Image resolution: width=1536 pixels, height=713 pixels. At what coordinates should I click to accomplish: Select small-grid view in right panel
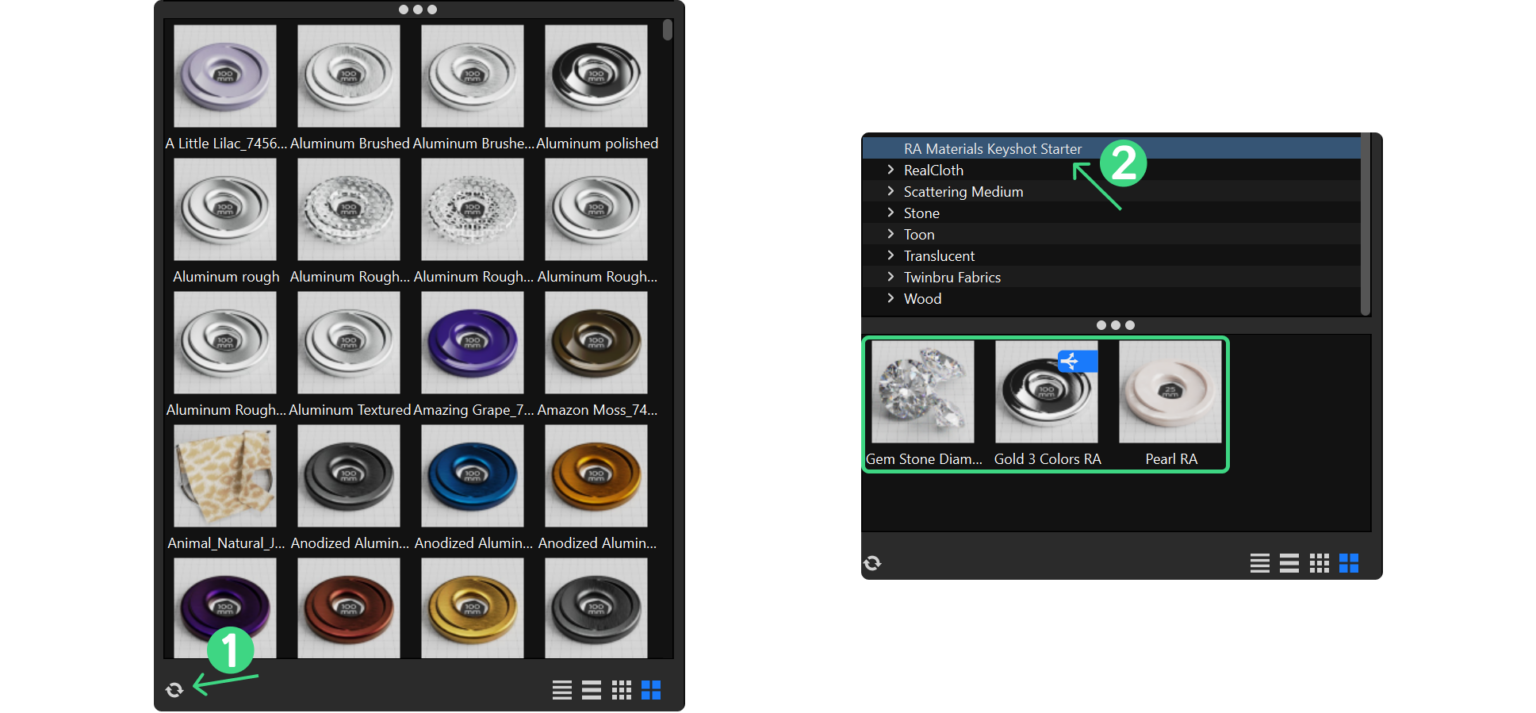[1319, 563]
